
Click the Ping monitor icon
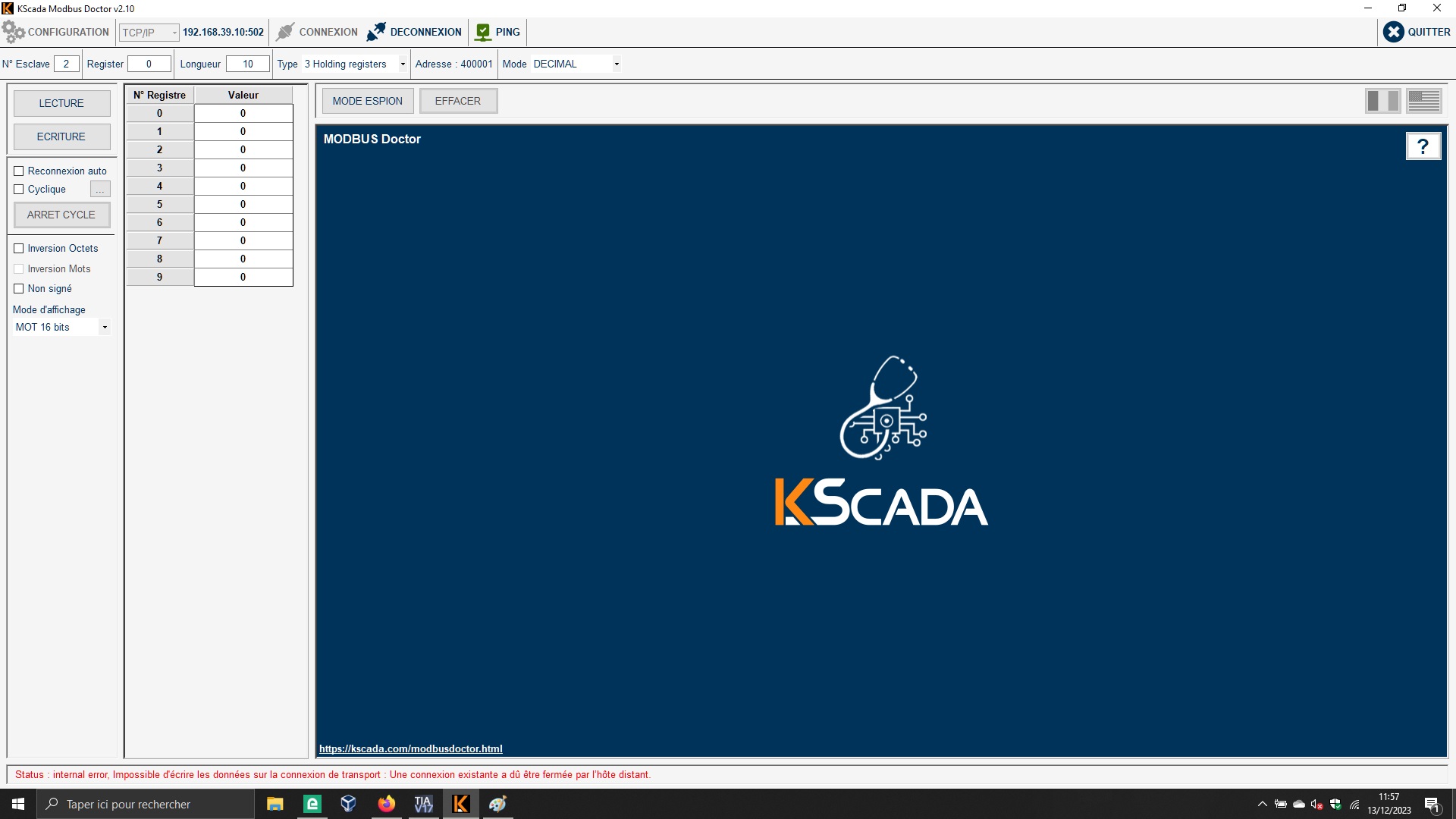pos(483,32)
